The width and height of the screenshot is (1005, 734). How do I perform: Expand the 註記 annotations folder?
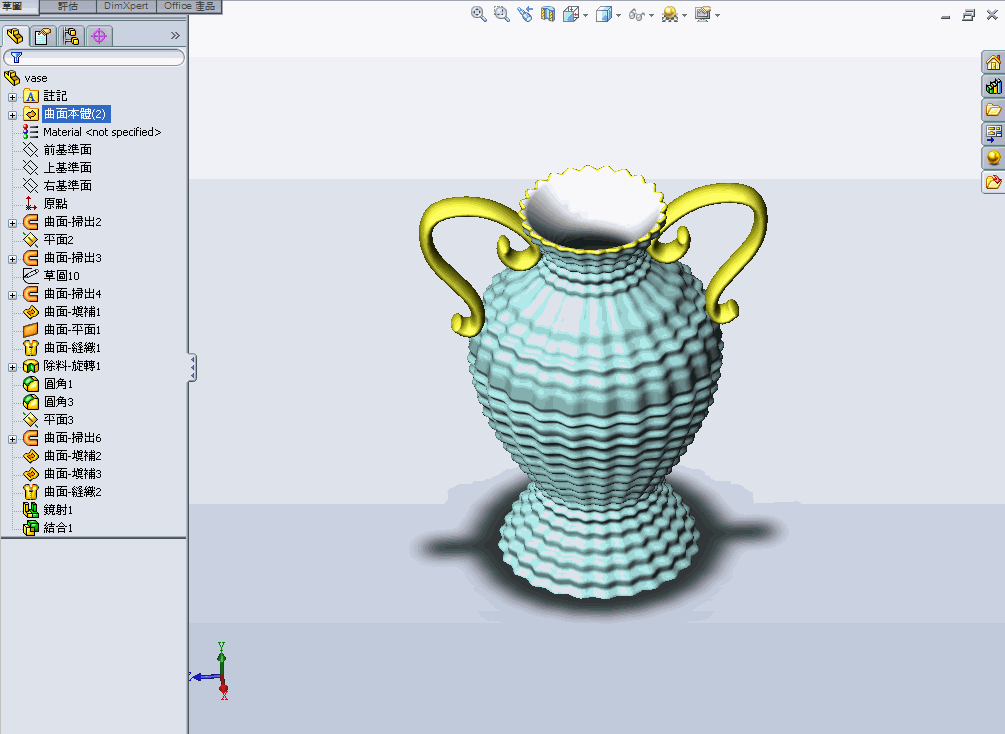(12, 95)
